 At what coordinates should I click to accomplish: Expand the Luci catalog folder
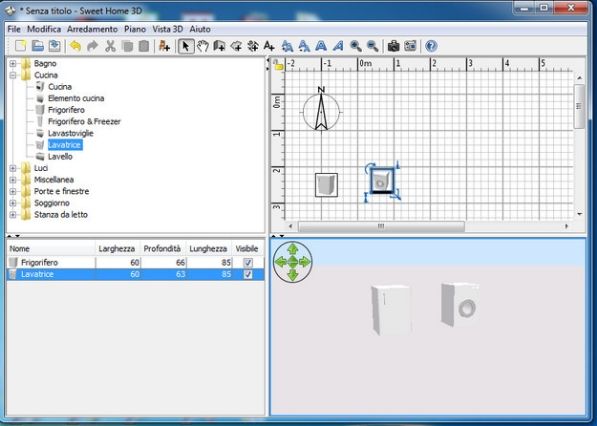pos(13,168)
